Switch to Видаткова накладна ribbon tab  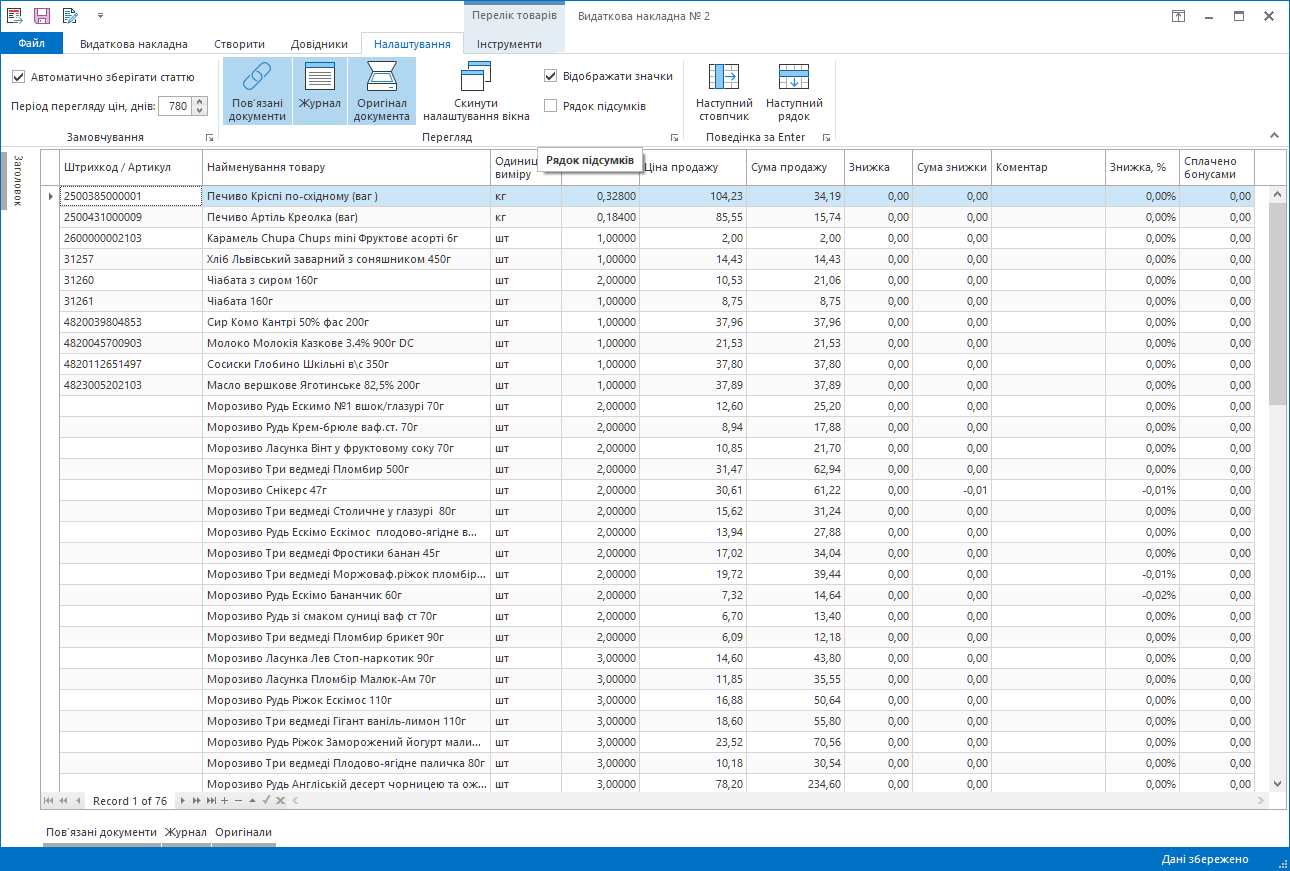click(134, 44)
